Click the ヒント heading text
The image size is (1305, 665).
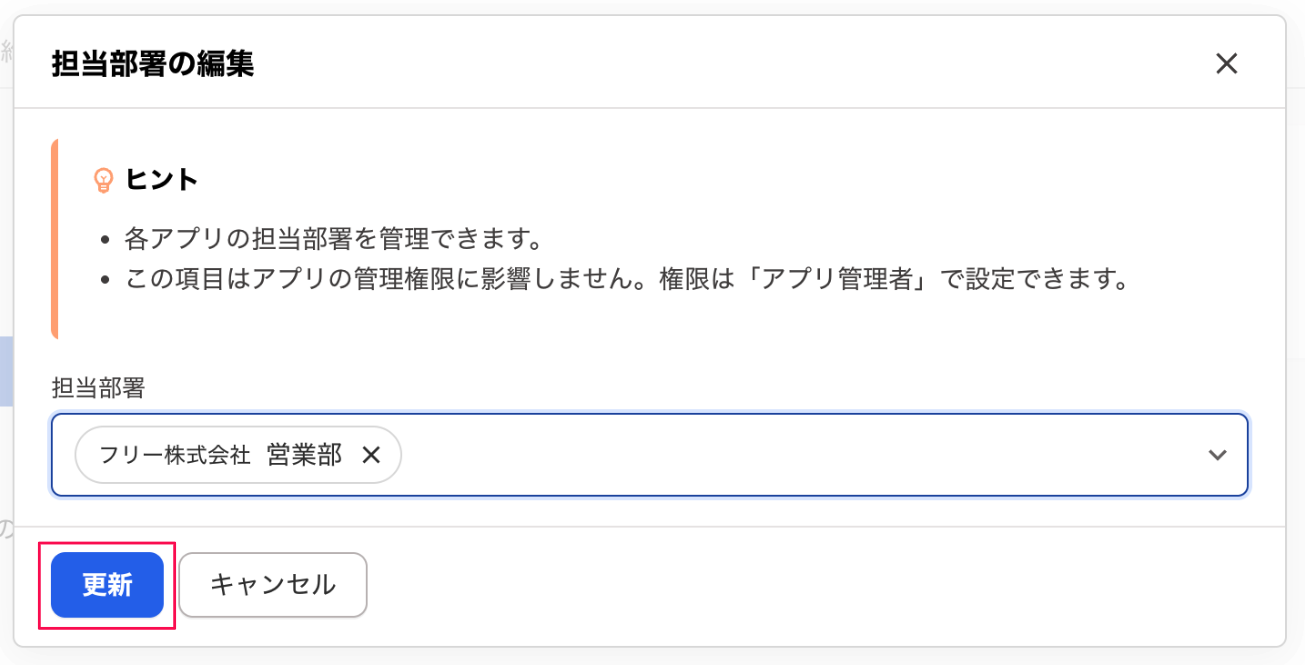tap(162, 180)
